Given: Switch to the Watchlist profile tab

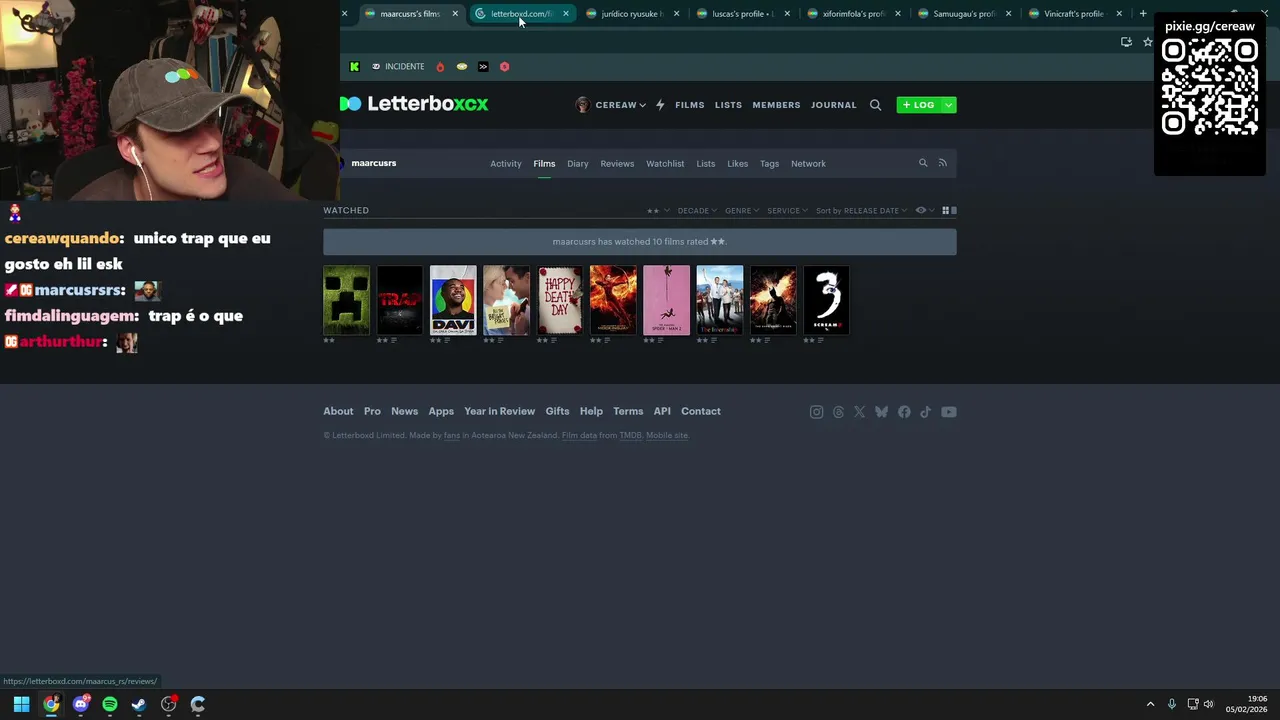Looking at the screenshot, I should click(x=665, y=163).
